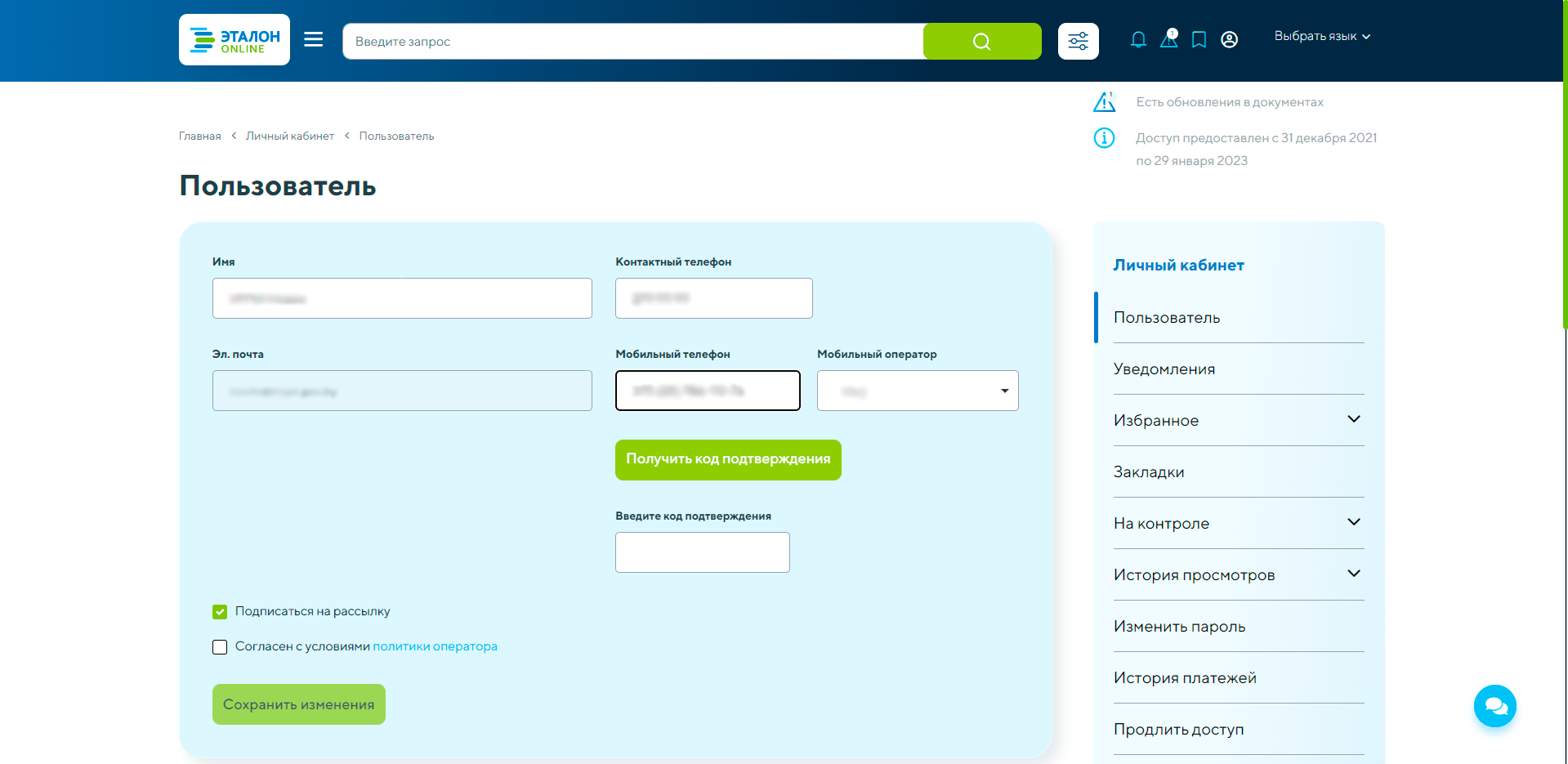Focus the search query field
The image size is (1568, 764).
coord(633,41)
